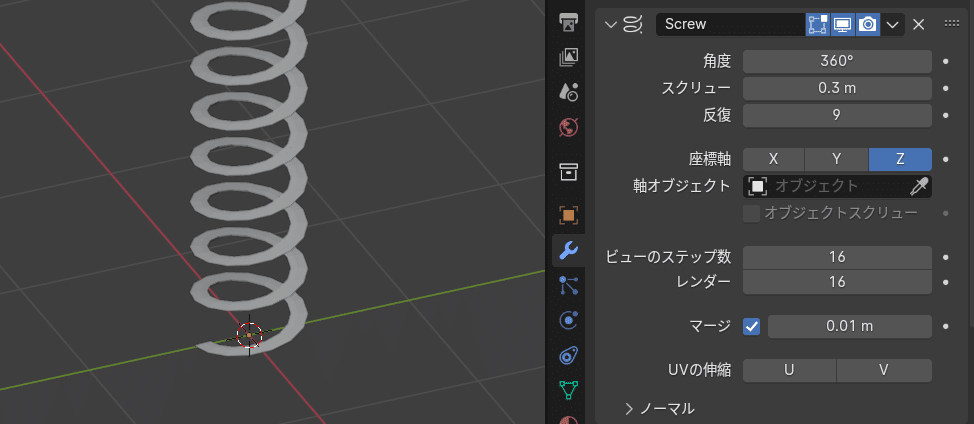Open the Collection properties tab
The height and width of the screenshot is (424, 974).
click(x=568, y=171)
